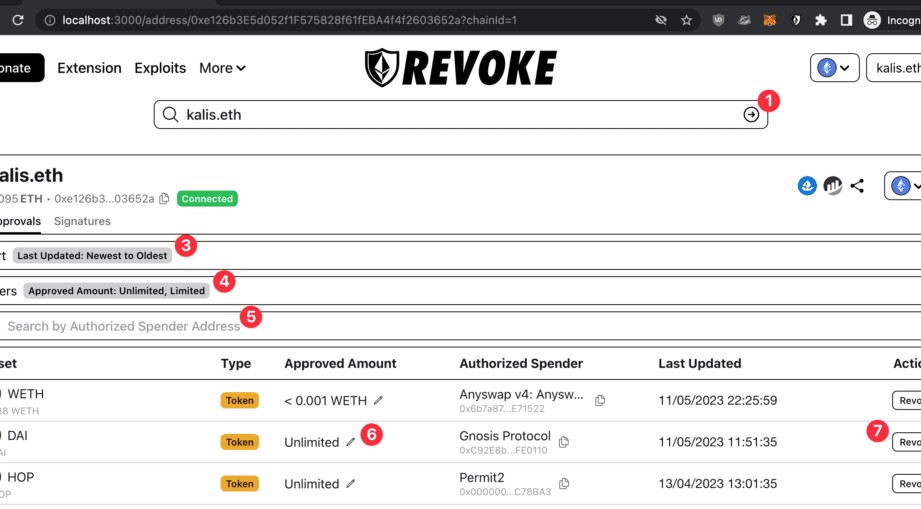921x509 pixels.
Task: Focus Search by Authorized Spender Address field
Action: (460, 326)
